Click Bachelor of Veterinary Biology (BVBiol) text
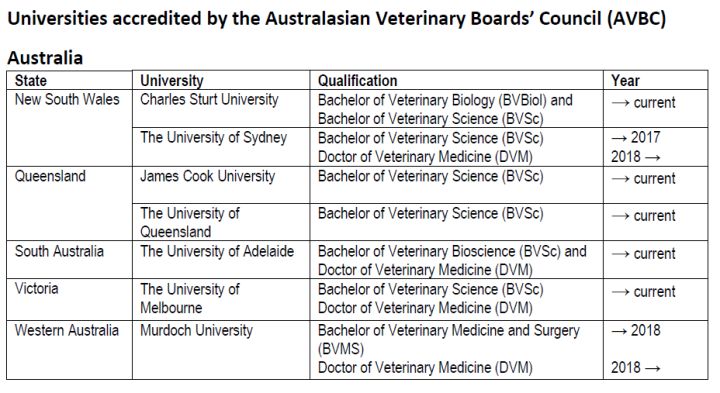Screen dimensions: 720x393 point(432,100)
